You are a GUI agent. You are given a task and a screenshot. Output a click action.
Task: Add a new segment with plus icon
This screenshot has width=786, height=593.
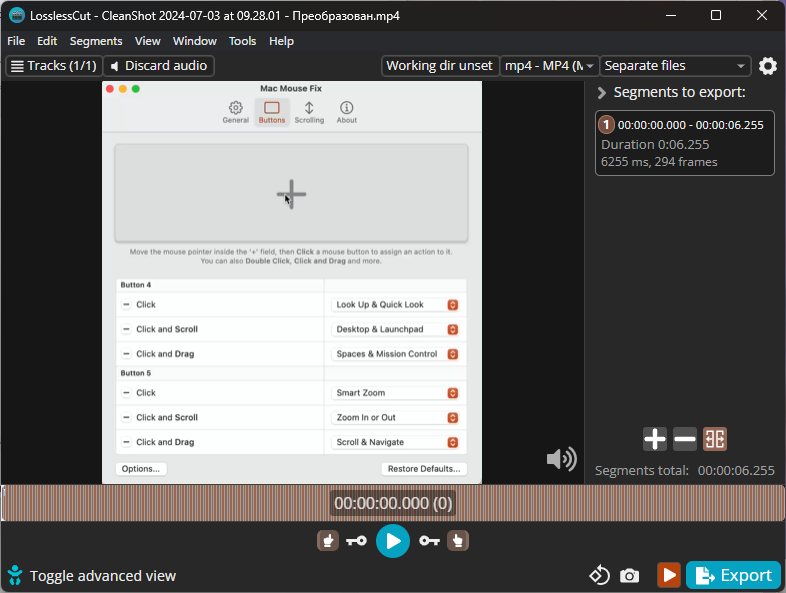(655, 439)
